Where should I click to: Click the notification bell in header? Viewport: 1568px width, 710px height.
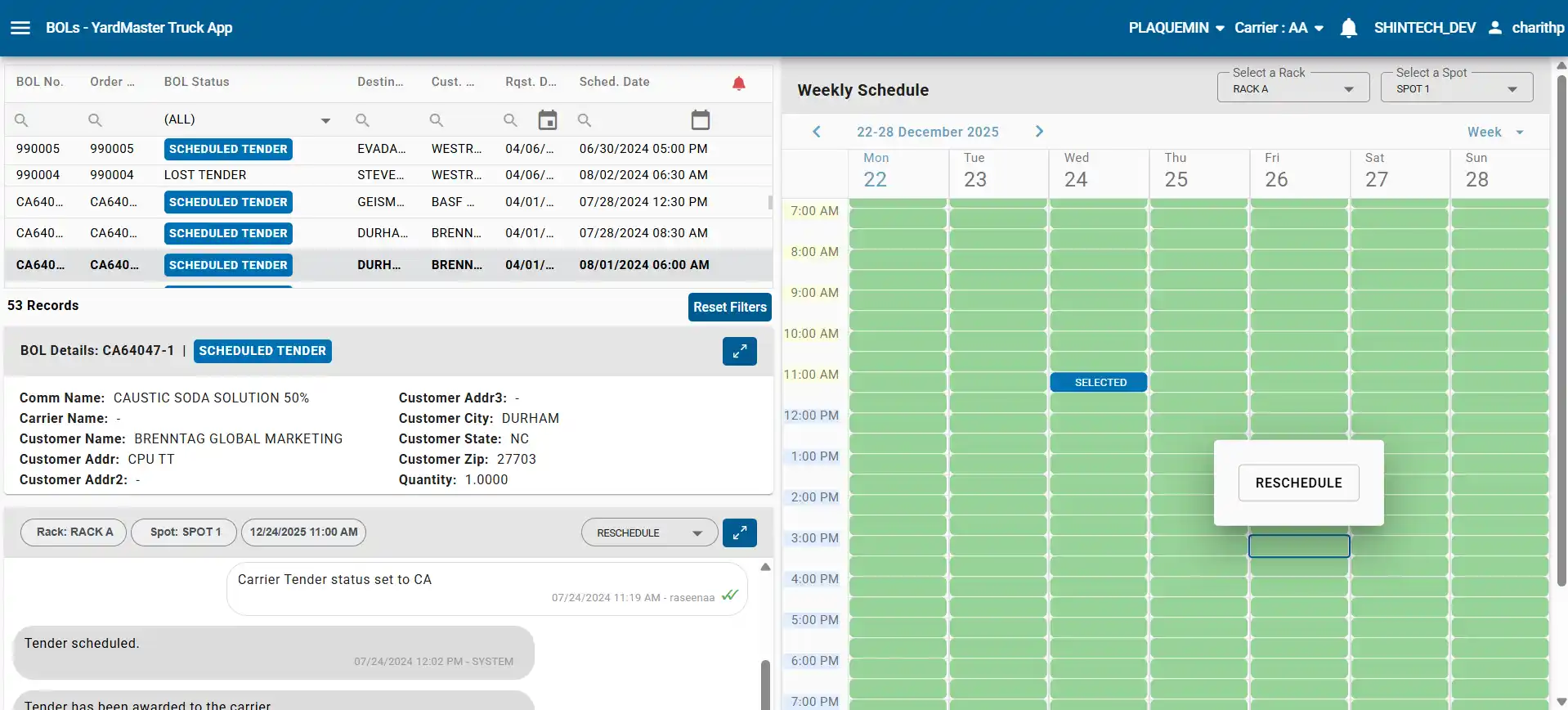(x=1348, y=29)
